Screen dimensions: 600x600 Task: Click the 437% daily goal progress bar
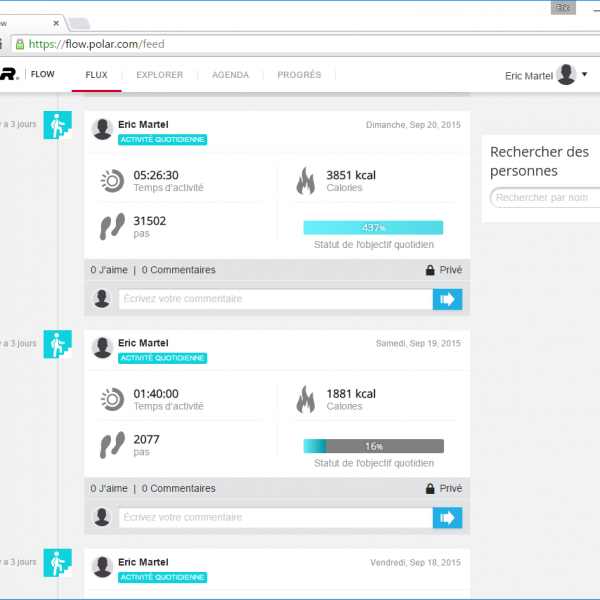pos(373,227)
